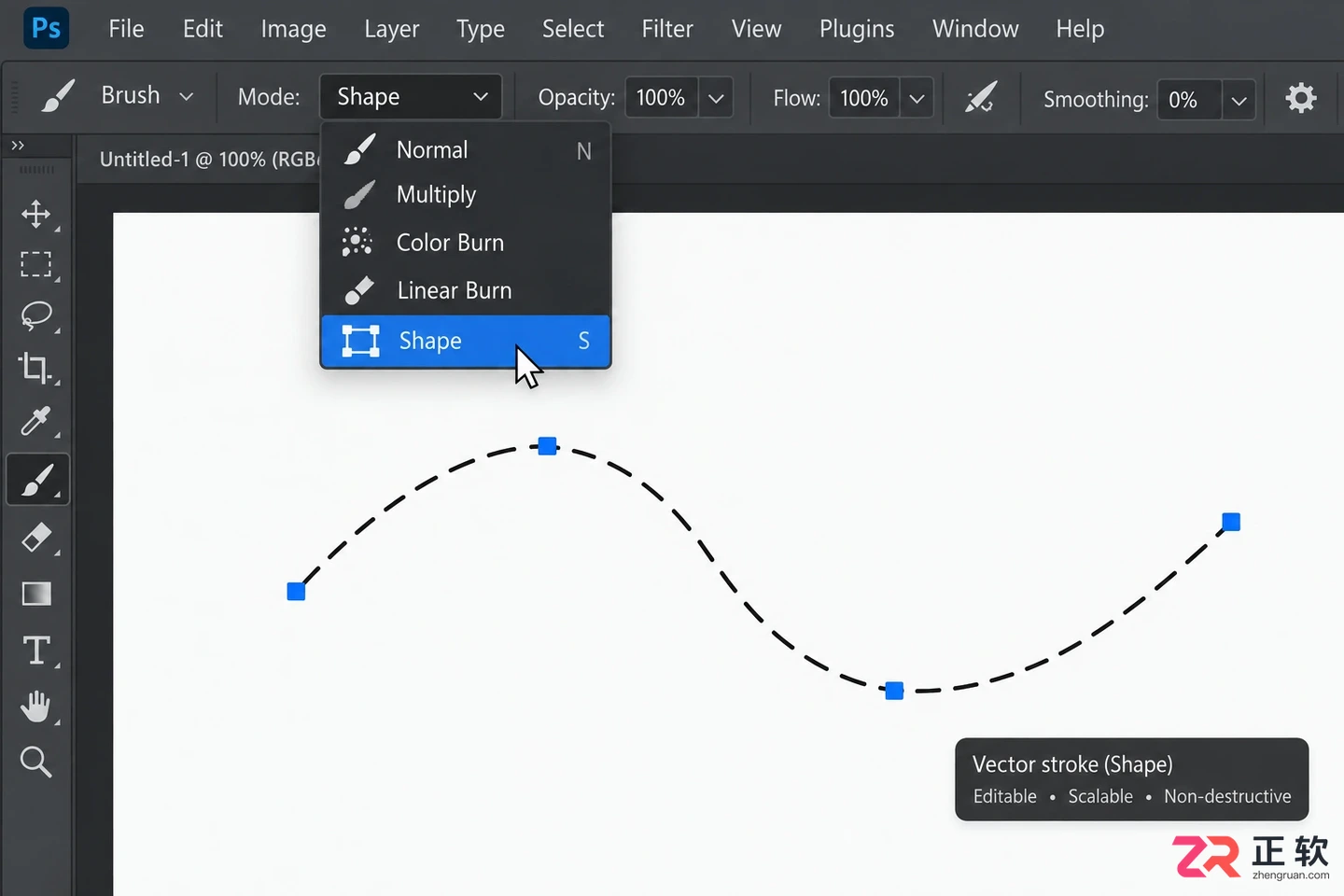Click the Smoothing 0% value field
The height and width of the screenshot is (896, 1344).
coord(1188,100)
